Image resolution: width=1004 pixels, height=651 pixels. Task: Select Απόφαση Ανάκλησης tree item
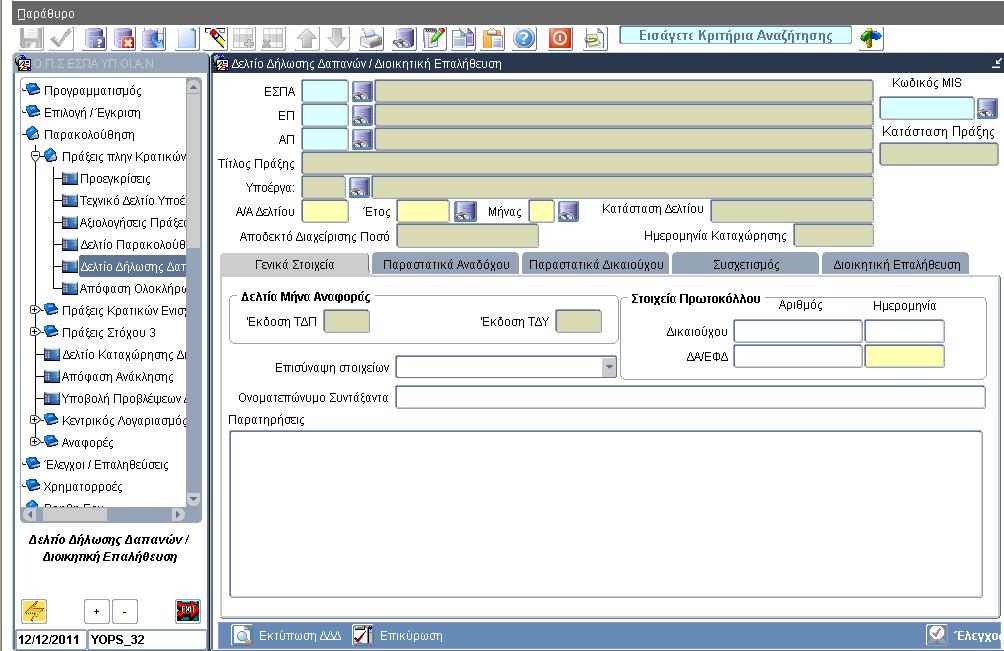pyautogui.click(x=117, y=376)
